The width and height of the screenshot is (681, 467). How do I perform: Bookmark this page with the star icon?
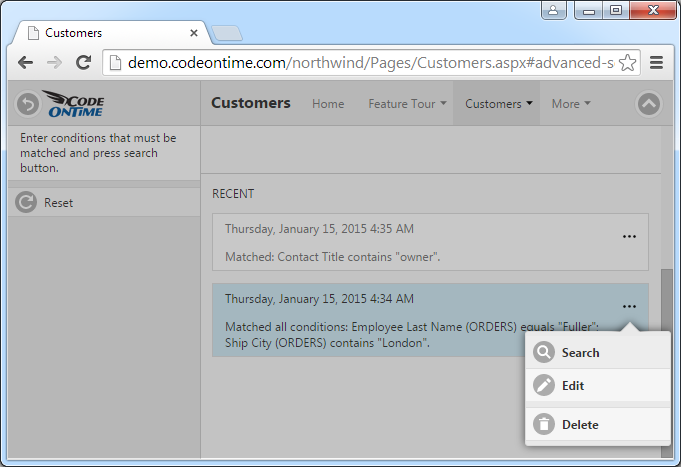click(x=628, y=62)
